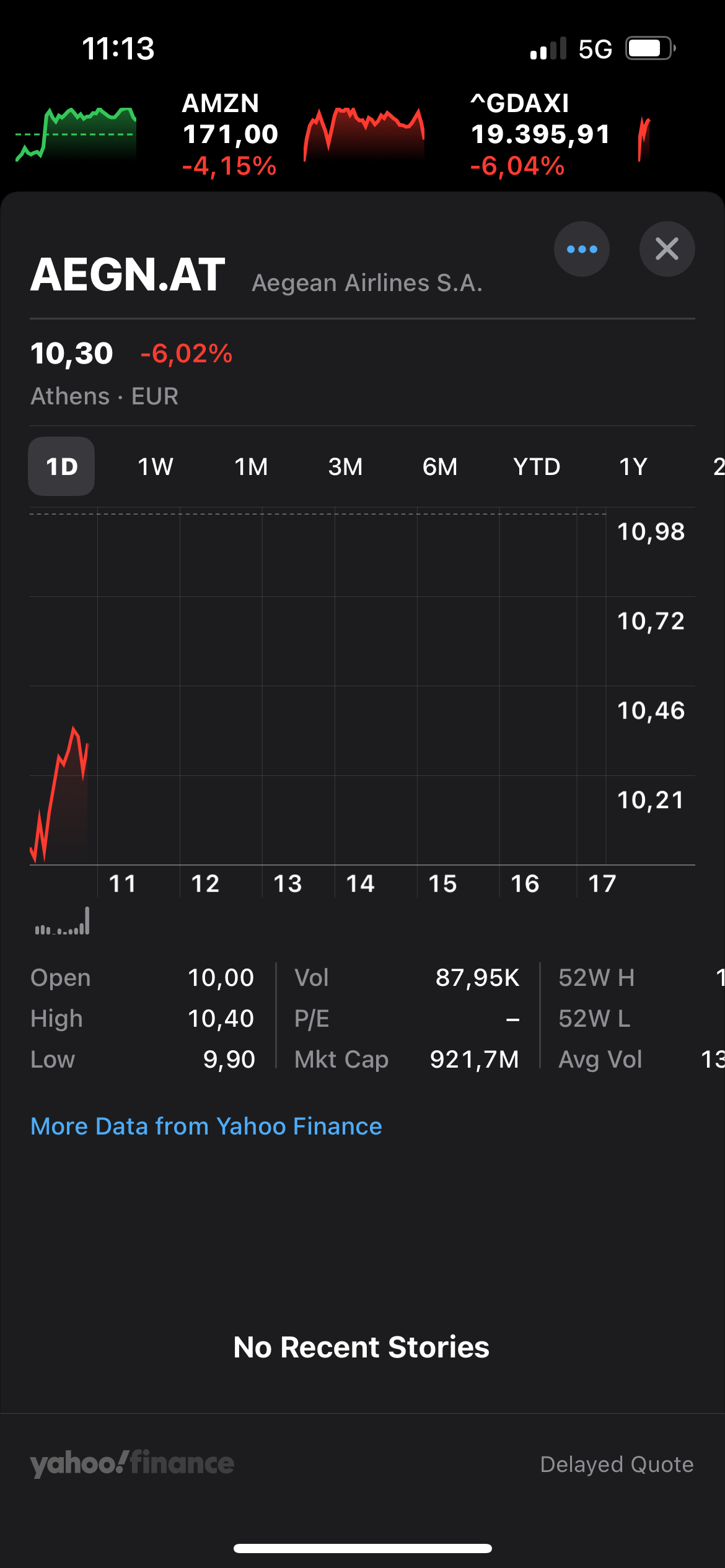Tap the 10,72 price axis label
The width and height of the screenshot is (725, 1568).
pos(651,621)
